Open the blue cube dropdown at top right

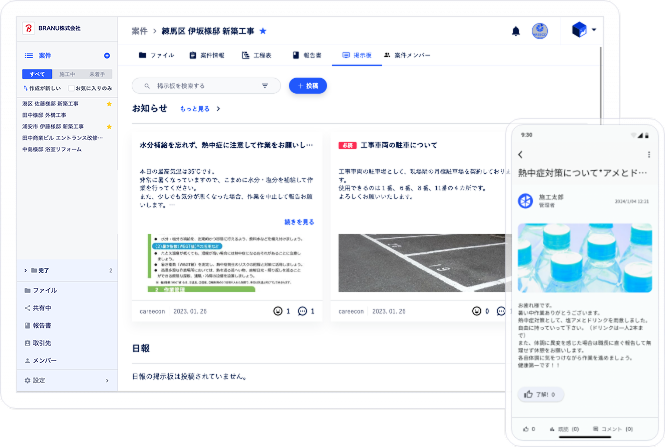tap(584, 30)
